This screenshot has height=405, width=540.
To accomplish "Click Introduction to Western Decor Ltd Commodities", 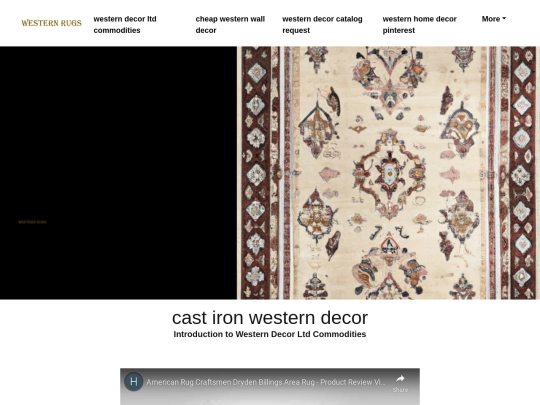I will point(270,334).
